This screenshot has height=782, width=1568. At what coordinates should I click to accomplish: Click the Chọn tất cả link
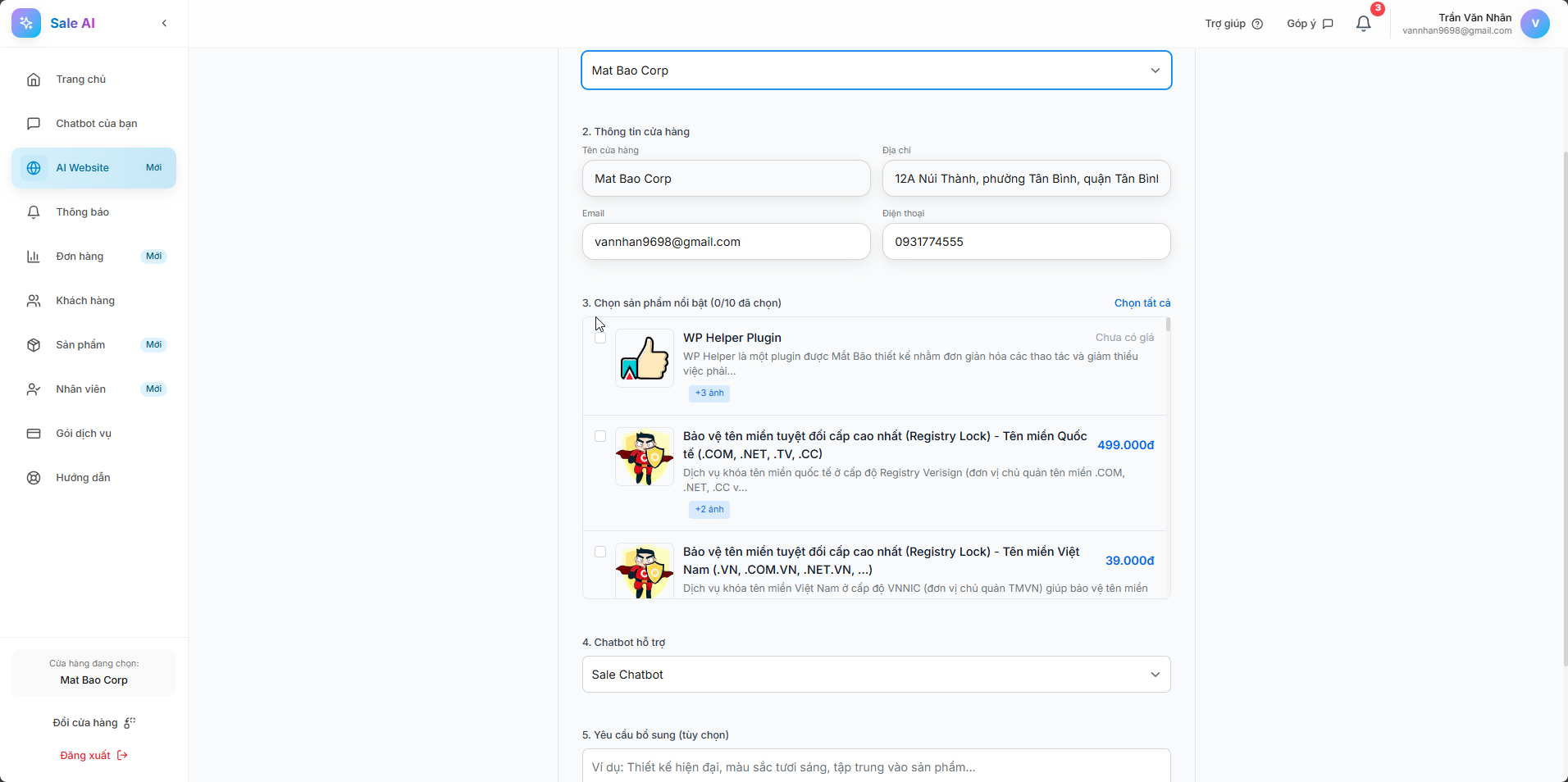click(1142, 303)
